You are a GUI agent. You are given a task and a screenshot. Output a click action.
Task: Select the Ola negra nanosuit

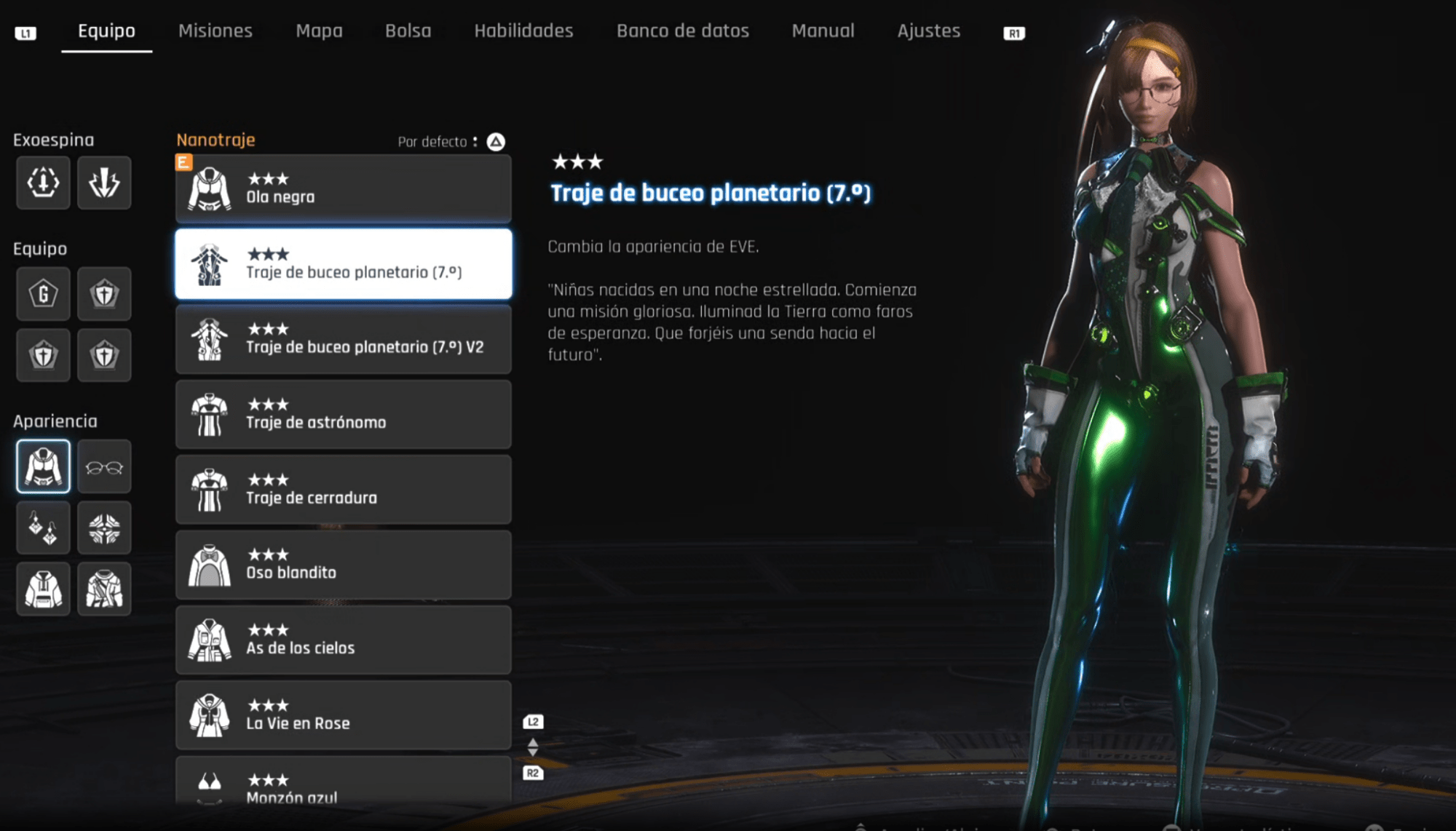[x=344, y=188]
